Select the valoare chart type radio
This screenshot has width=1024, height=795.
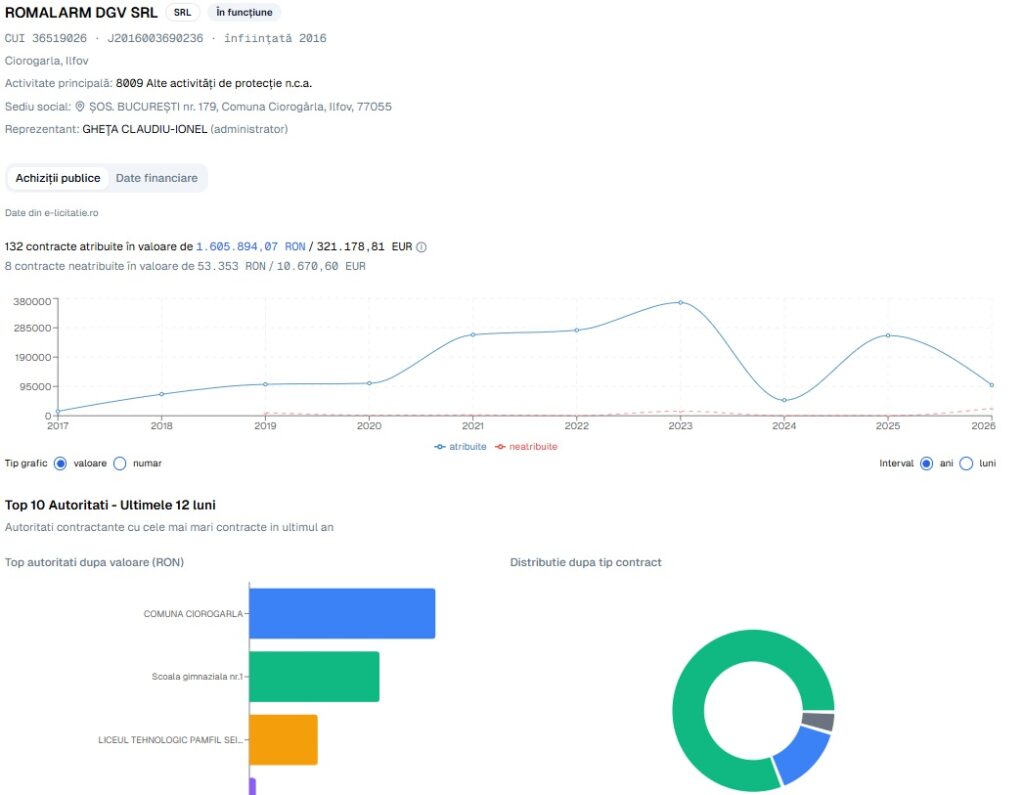coord(60,463)
